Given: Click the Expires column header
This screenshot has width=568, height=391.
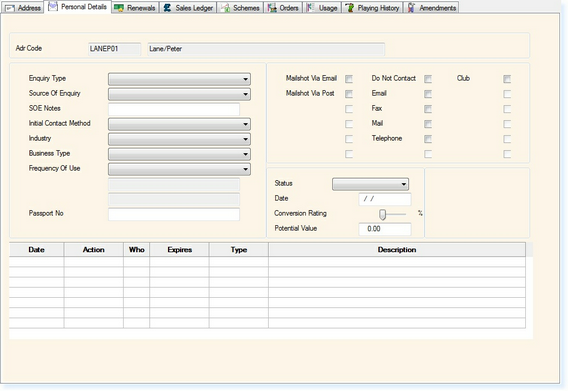Looking at the screenshot, I should (x=180, y=250).
